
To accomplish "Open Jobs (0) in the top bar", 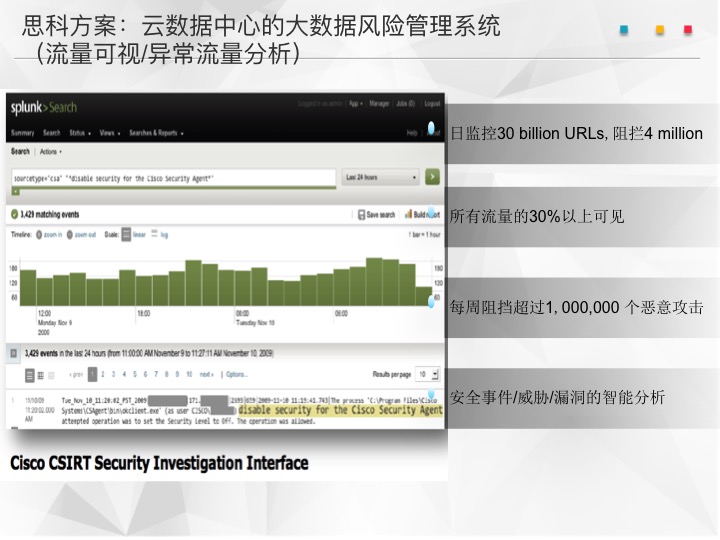I will (x=405, y=104).
